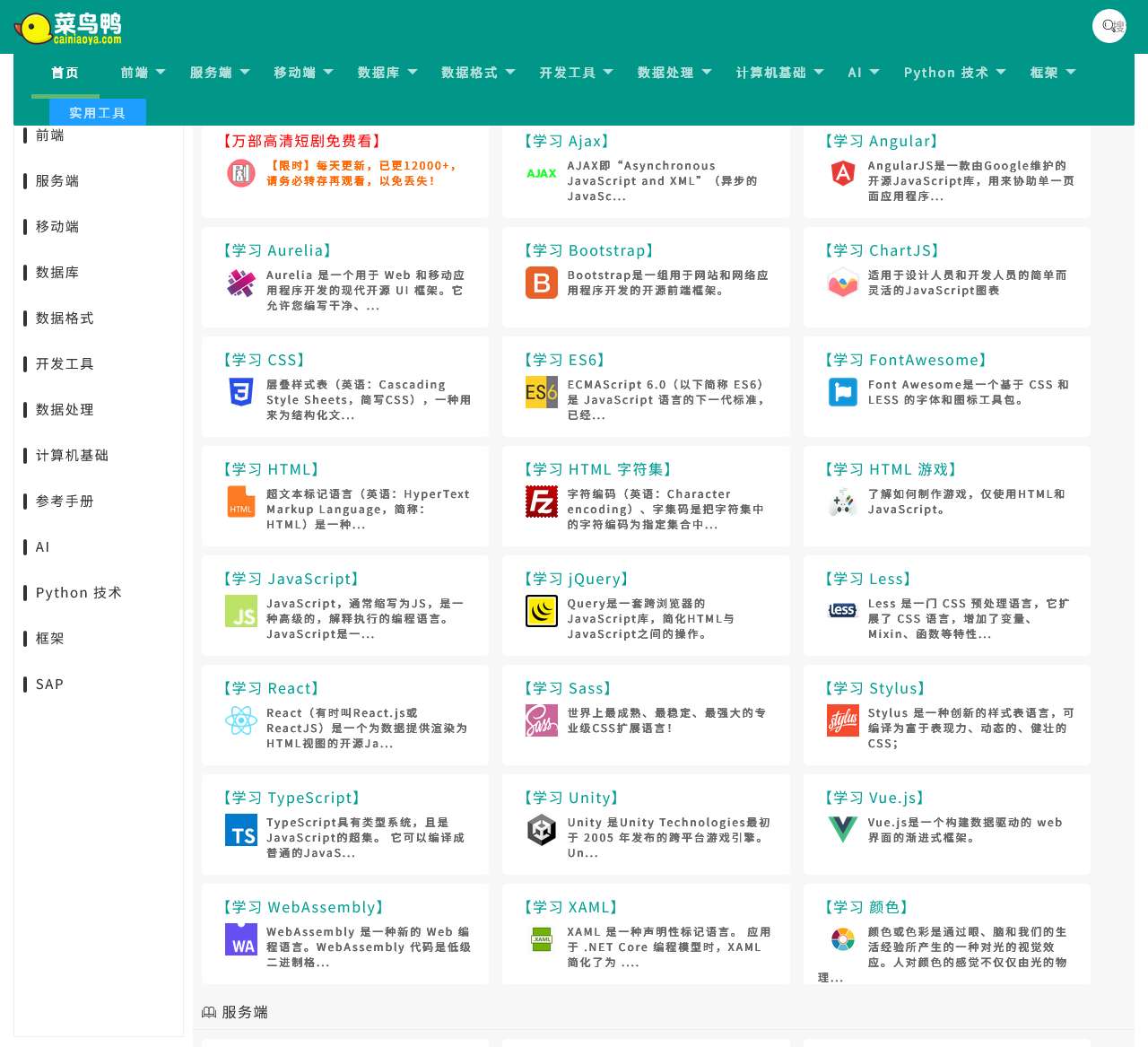Open the Angular red shield icon
Image resolution: width=1148 pixels, height=1047 pixels.
click(842, 173)
